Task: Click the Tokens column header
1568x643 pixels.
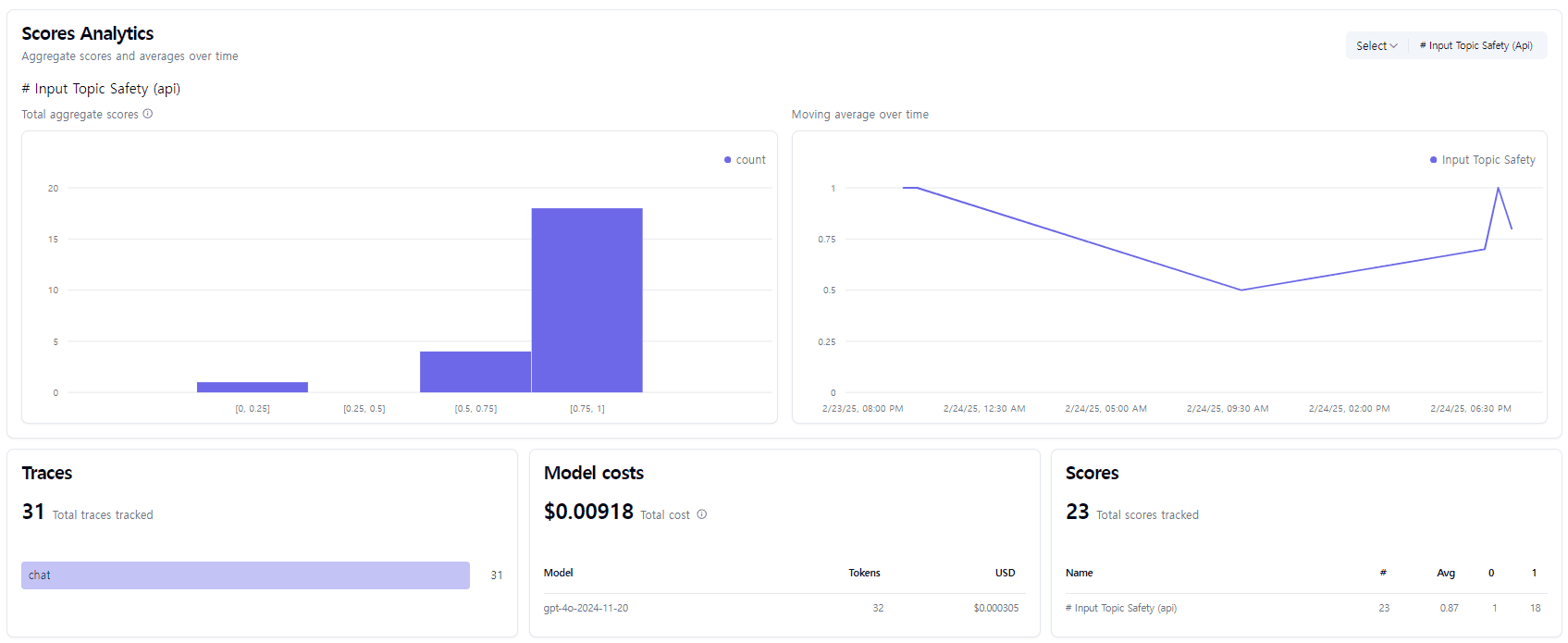Action: (864, 573)
